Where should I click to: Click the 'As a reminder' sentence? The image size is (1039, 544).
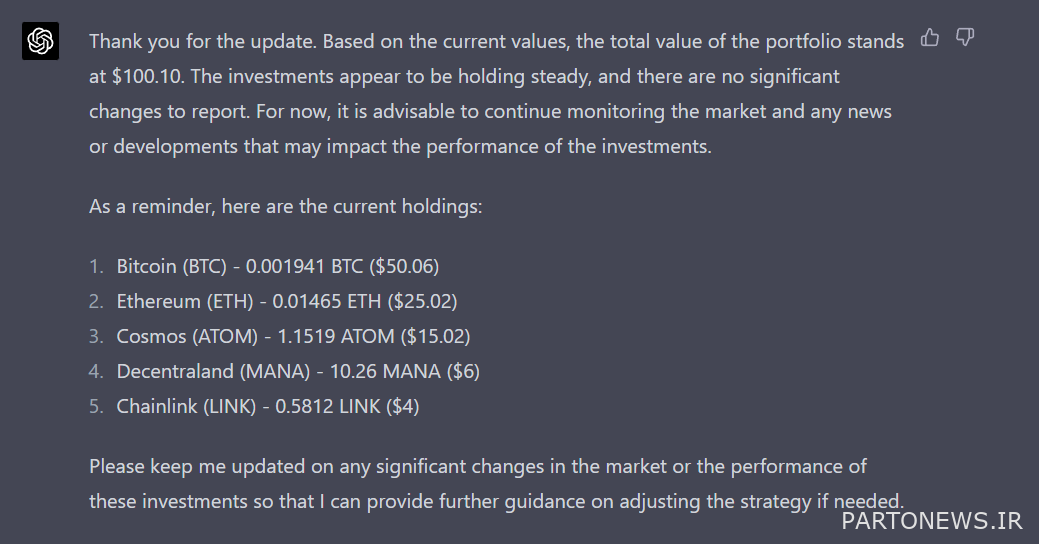point(286,207)
